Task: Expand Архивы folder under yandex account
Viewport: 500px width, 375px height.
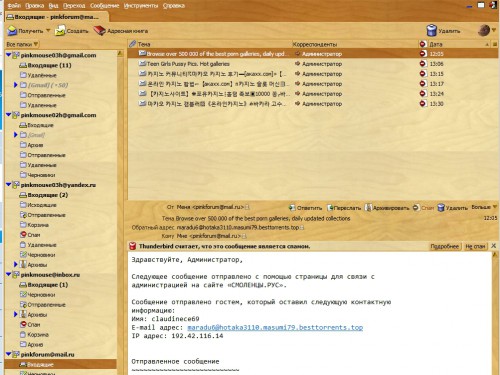Action: pyautogui.click(x=15, y=264)
